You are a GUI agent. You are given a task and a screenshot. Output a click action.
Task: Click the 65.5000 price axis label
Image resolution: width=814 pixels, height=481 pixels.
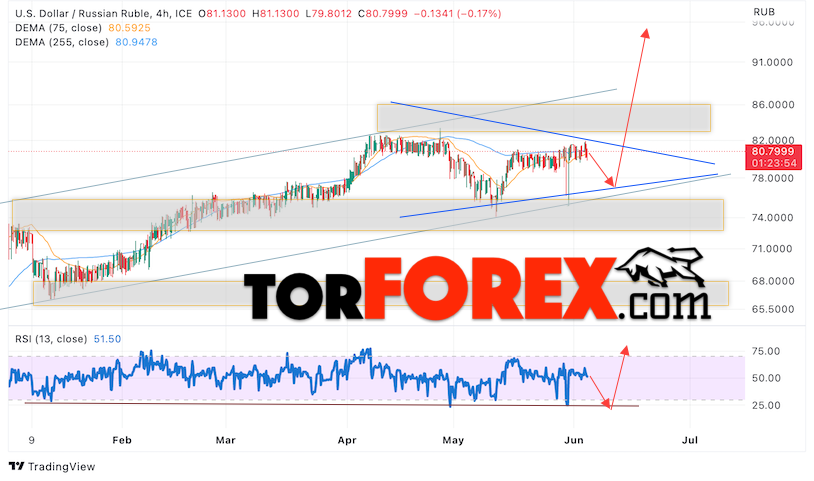coord(773,309)
